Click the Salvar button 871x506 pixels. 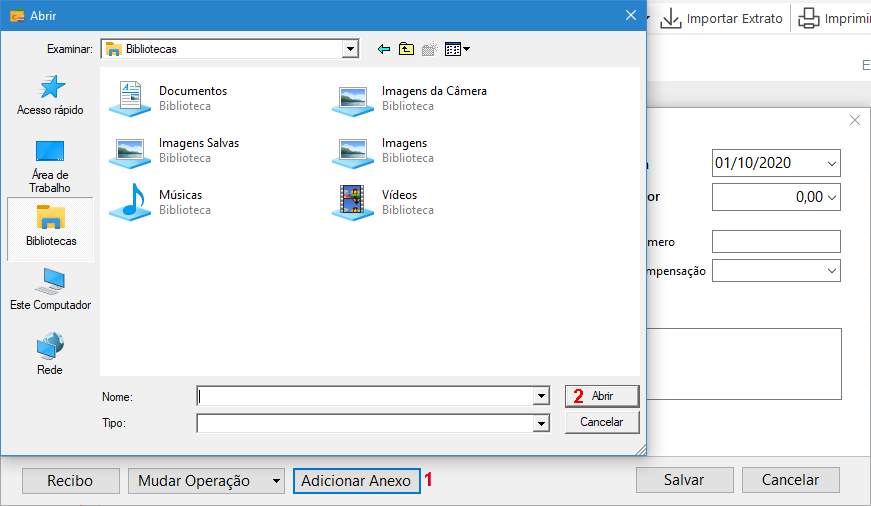[684, 480]
